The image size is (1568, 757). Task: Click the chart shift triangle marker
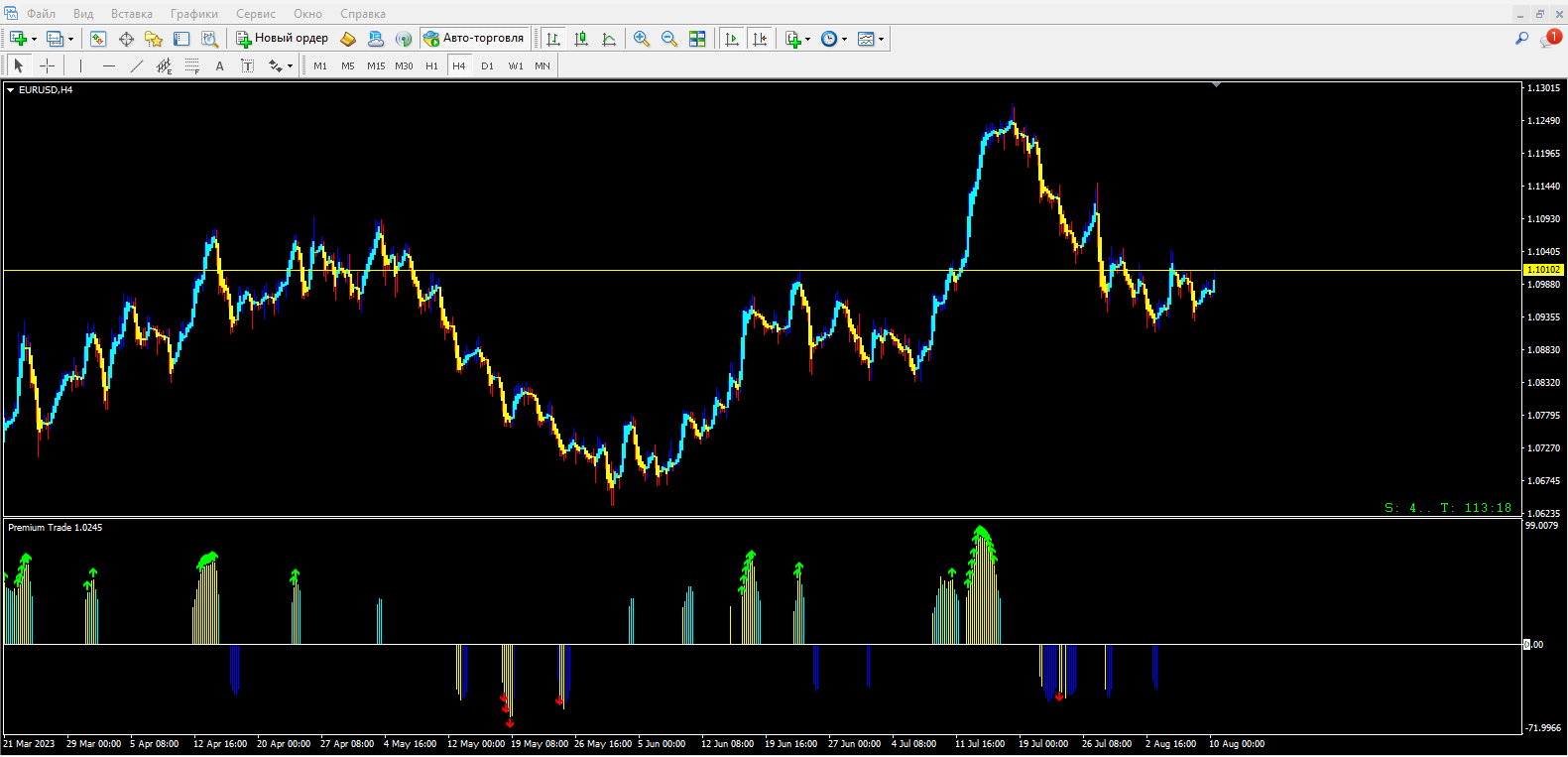tap(1216, 85)
